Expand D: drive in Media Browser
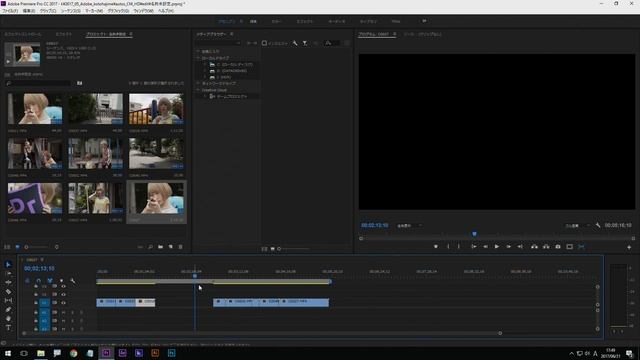Screen dimensions: 640x360 click(205, 71)
